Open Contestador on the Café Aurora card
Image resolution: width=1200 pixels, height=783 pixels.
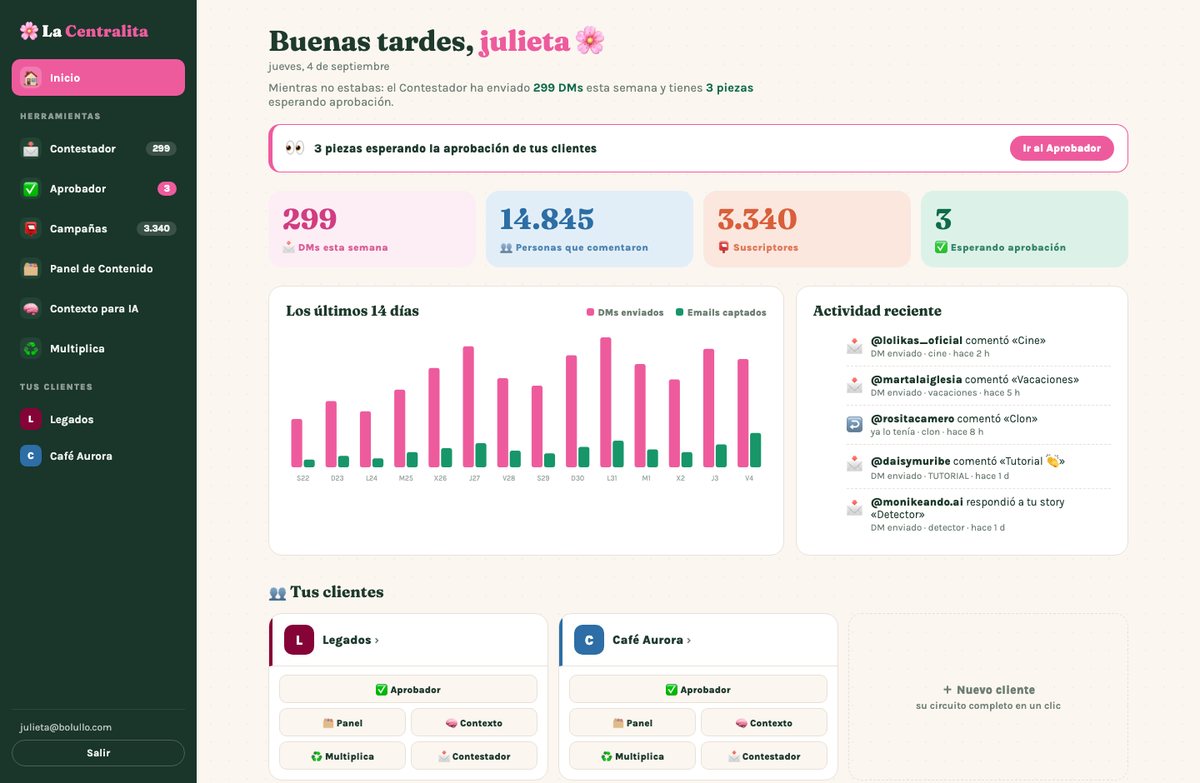pyautogui.click(x=764, y=756)
